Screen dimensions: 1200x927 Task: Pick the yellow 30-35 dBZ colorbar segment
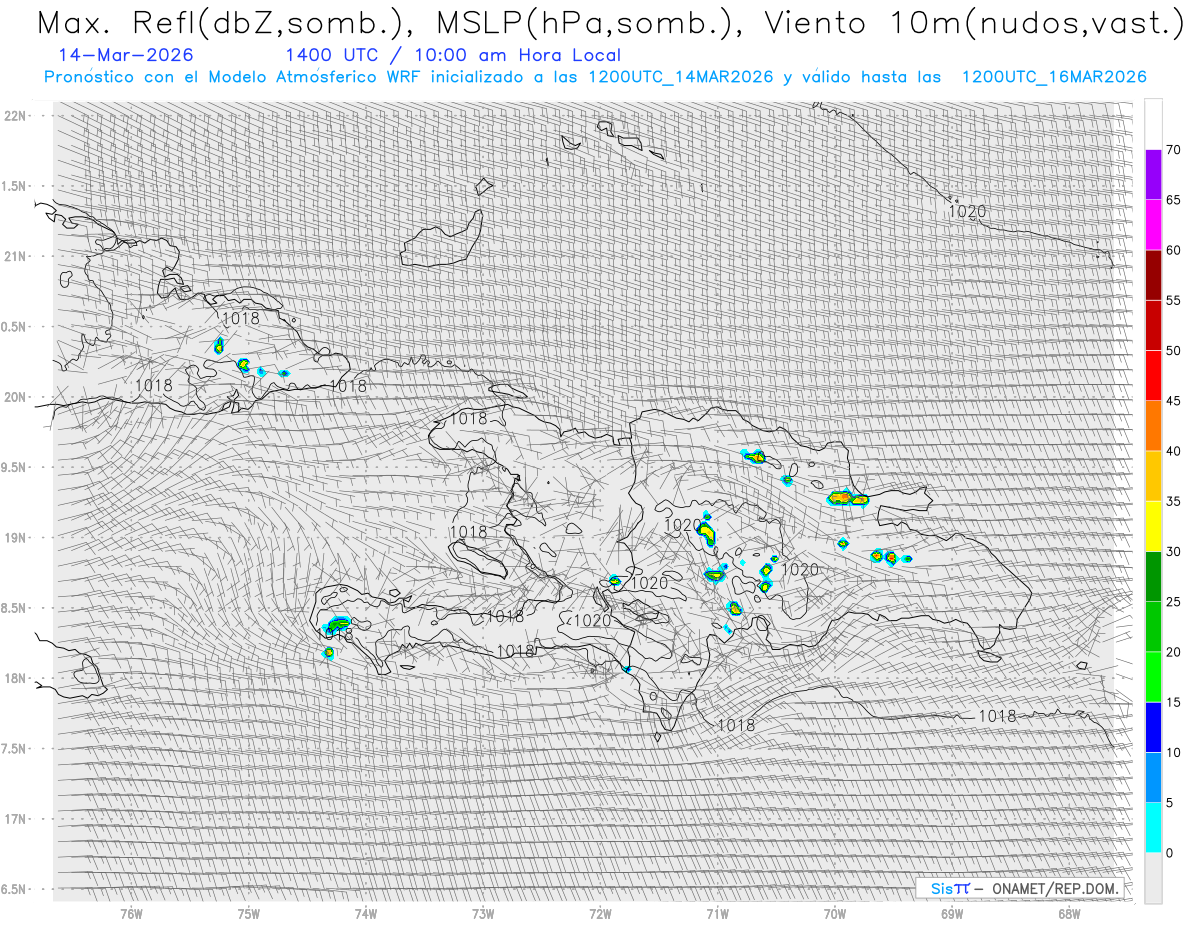click(1153, 526)
